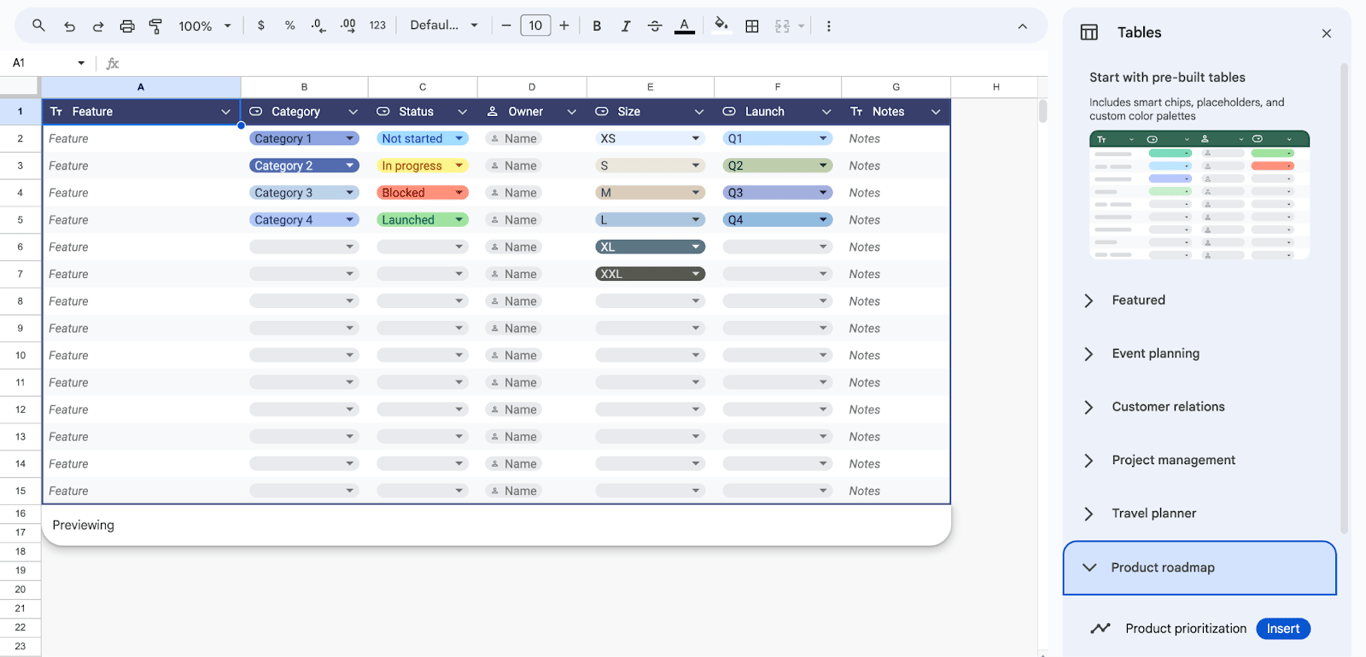This screenshot has height=657, width=1366.
Task: Click the In progress status chip
Action: (422, 166)
